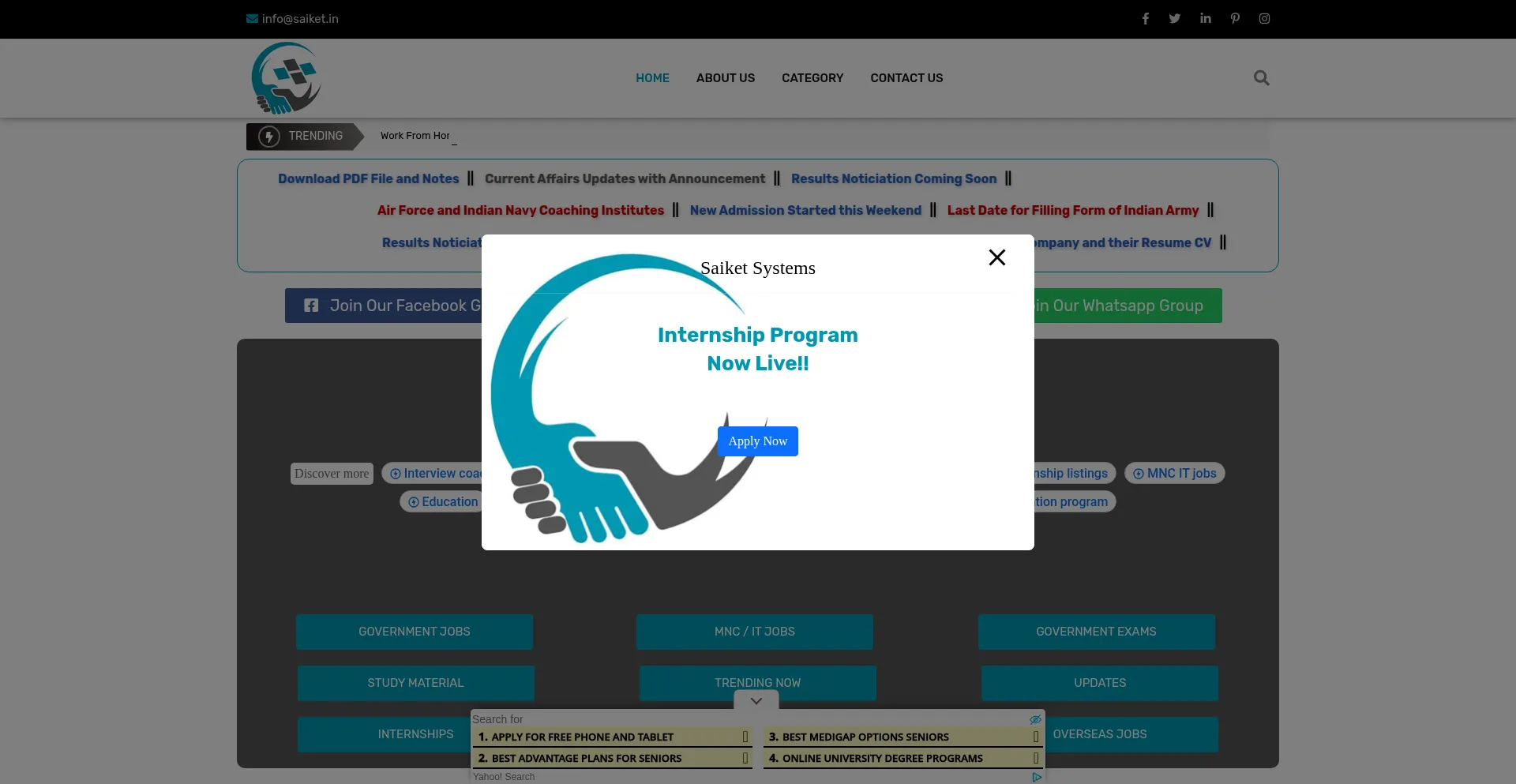The height and width of the screenshot is (784, 1516).
Task: Click the Pinterest icon in header
Action: point(1235,19)
